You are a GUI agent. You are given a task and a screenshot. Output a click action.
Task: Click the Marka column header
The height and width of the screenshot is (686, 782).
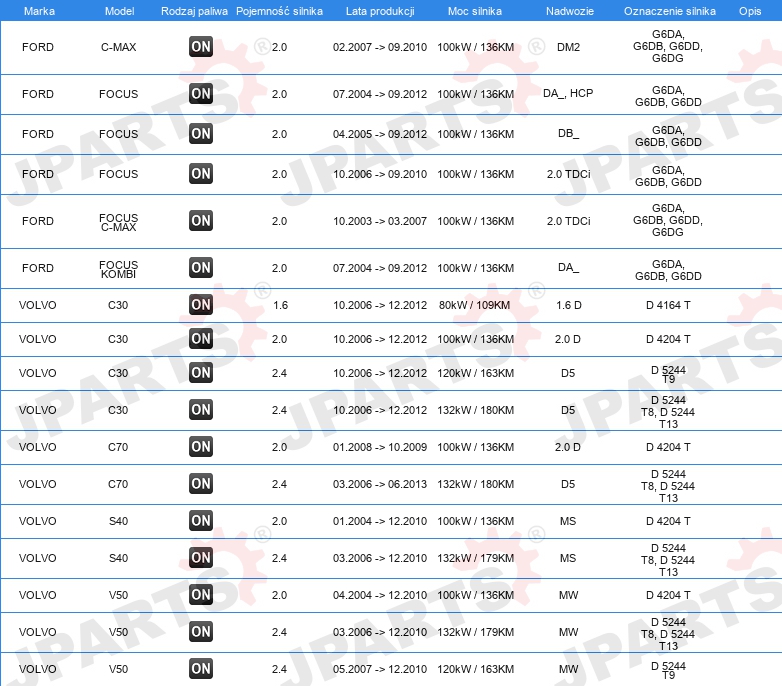pyautogui.click(x=39, y=11)
